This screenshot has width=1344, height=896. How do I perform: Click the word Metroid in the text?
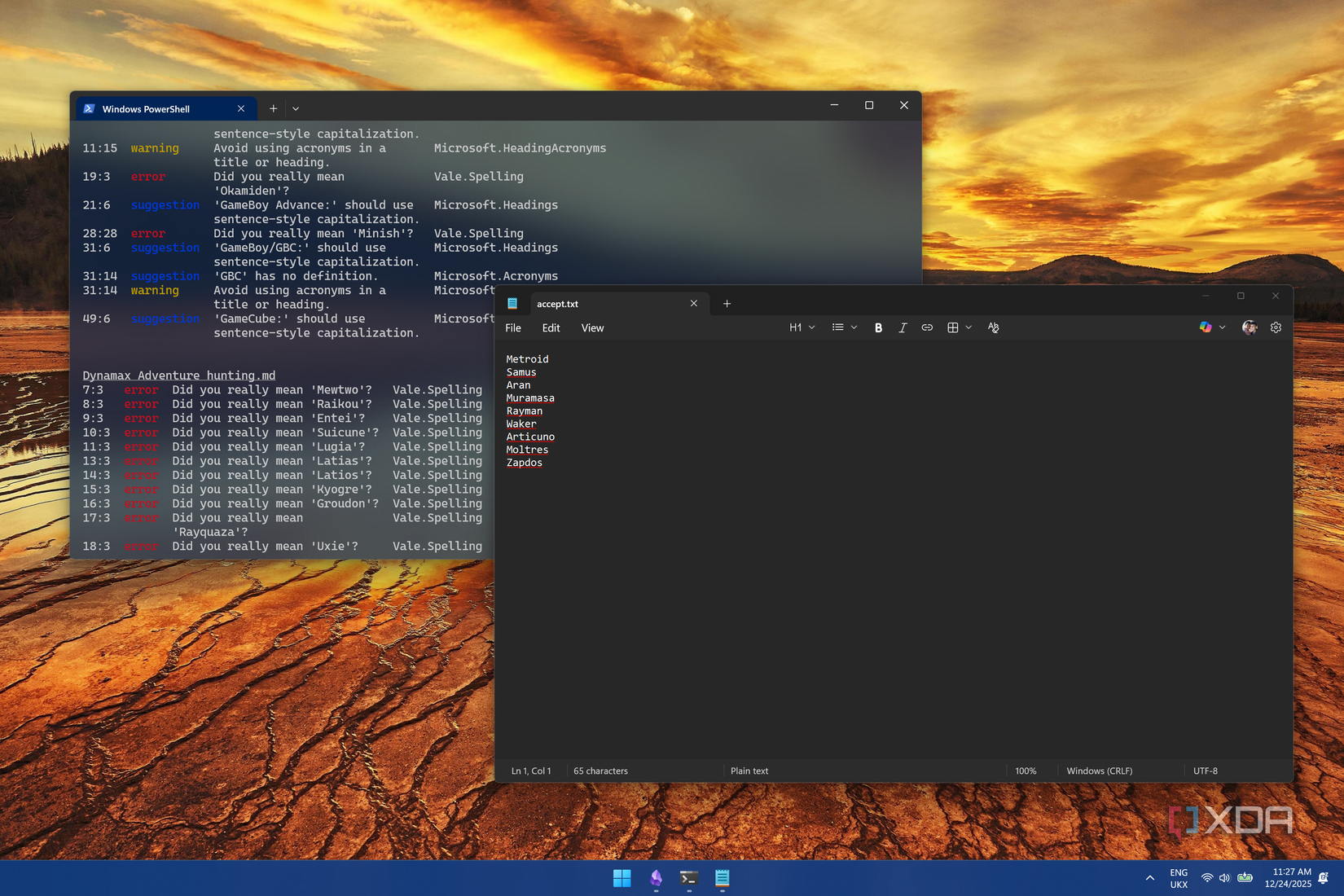click(x=527, y=359)
